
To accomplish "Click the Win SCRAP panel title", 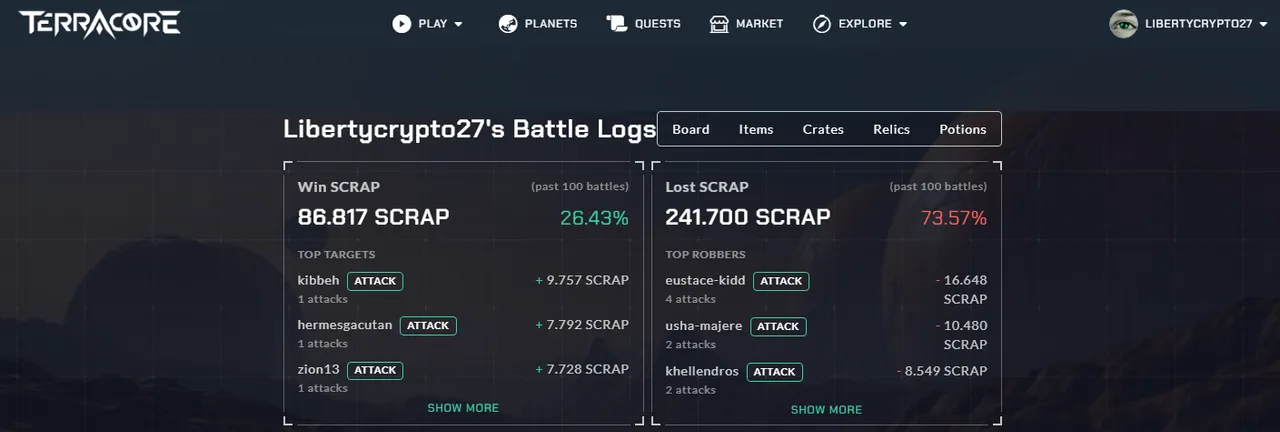I will click(338, 187).
